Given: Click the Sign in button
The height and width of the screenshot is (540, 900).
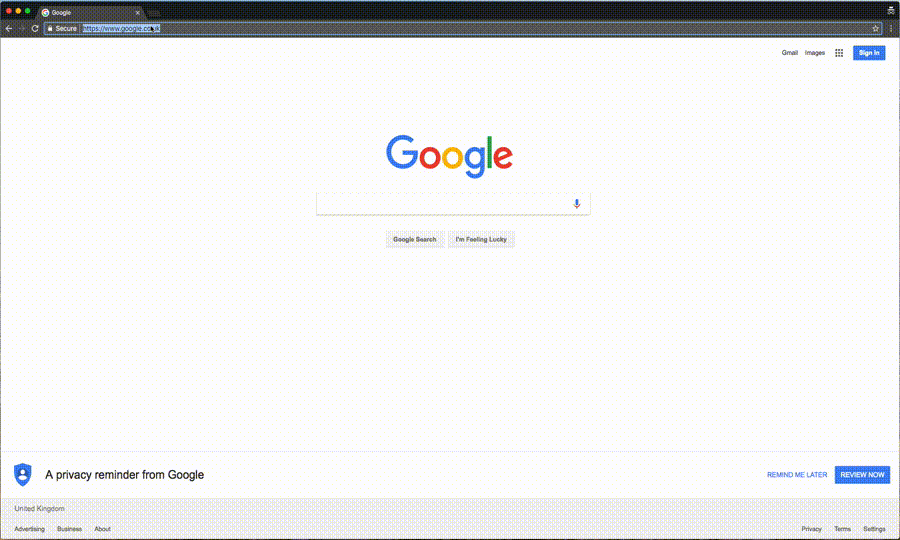Looking at the screenshot, I should click(x=868, y=53).
